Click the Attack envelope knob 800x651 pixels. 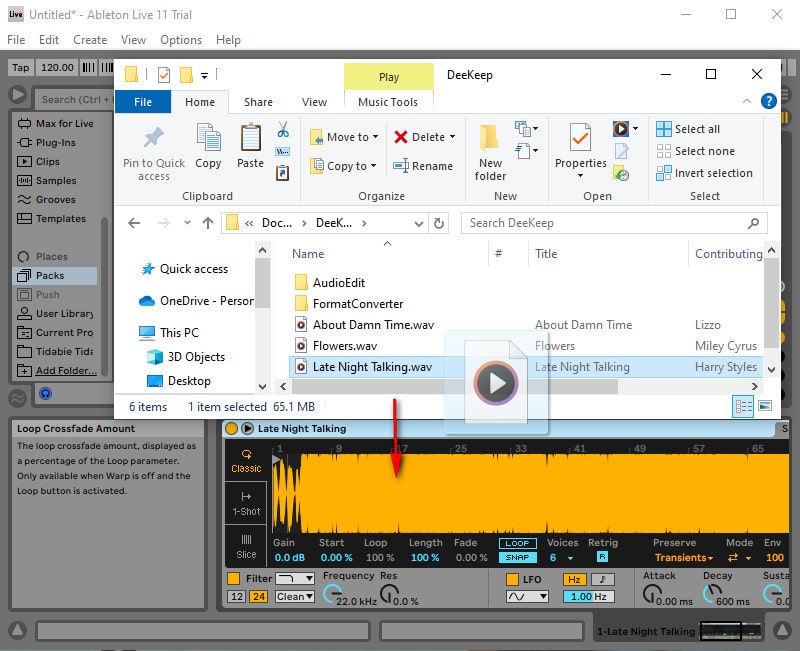point(651,594)
